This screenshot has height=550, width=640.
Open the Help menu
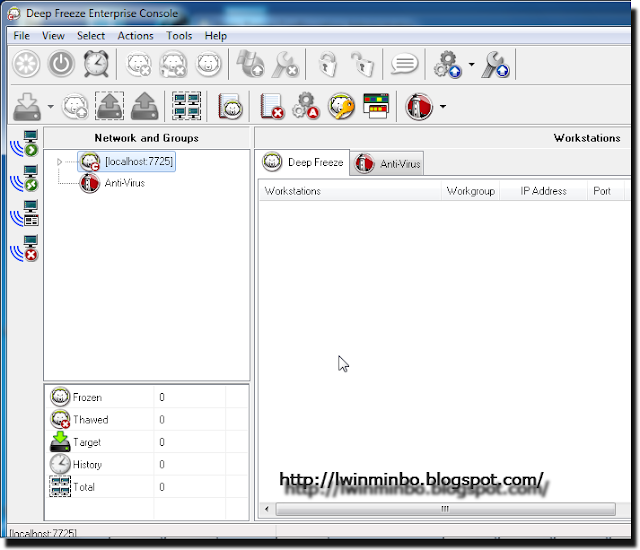click(x=216, y=36)
